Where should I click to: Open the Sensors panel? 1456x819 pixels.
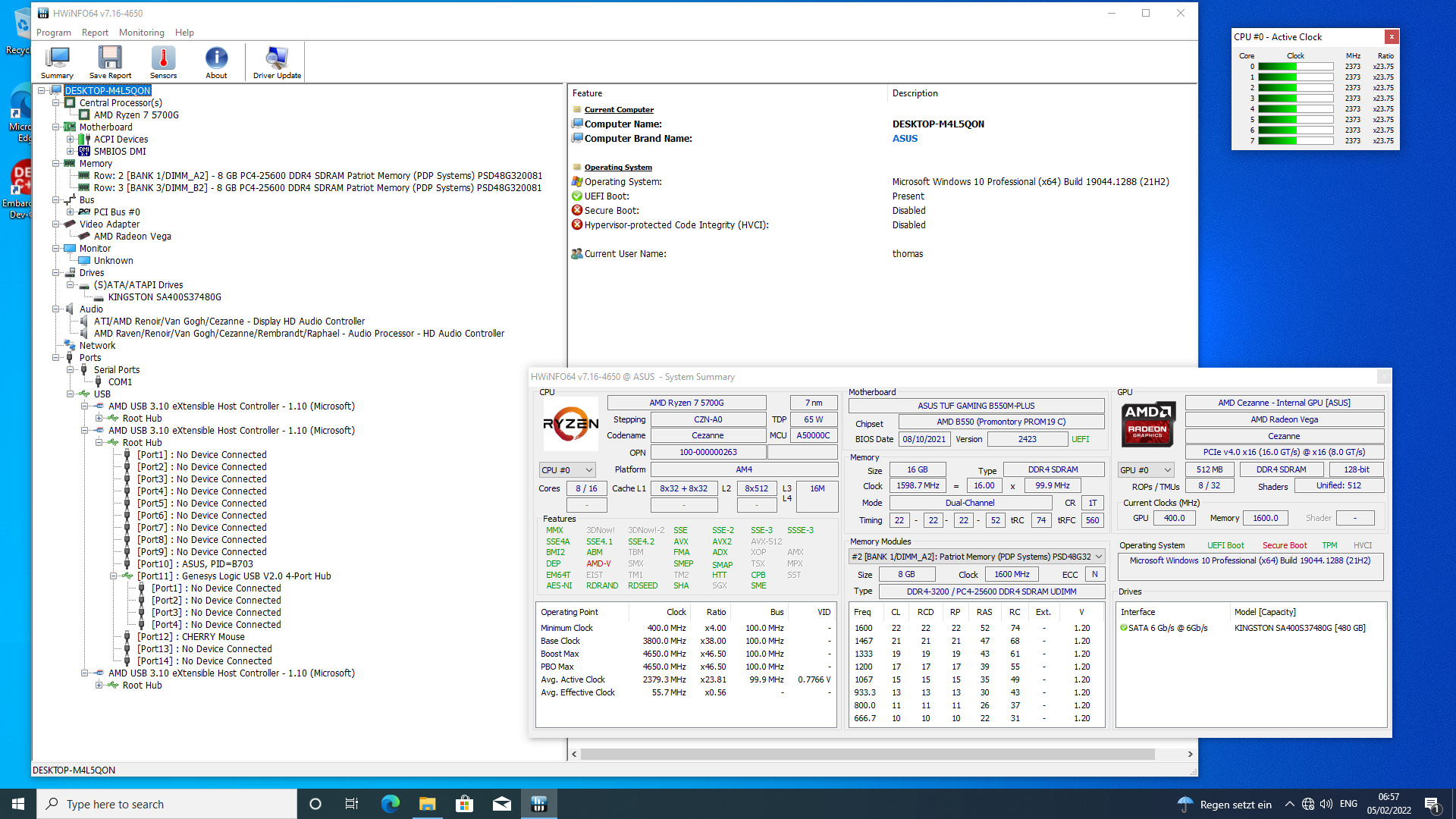click(x=163, y=61)
